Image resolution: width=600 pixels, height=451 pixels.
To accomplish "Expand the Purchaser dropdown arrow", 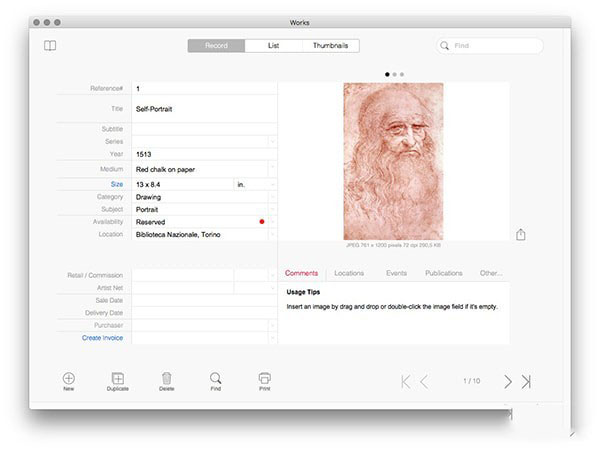I will [272, 325].
